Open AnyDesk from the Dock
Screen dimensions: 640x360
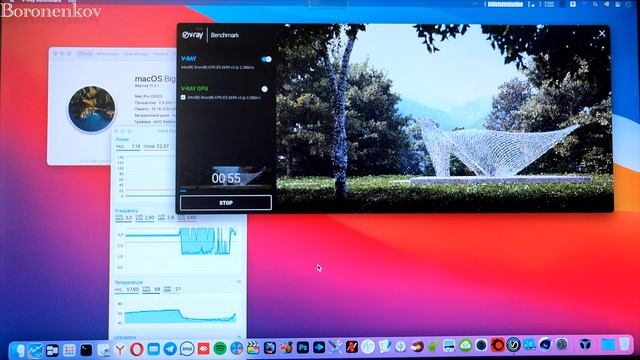pyautogui.click(x=203, y=349)
